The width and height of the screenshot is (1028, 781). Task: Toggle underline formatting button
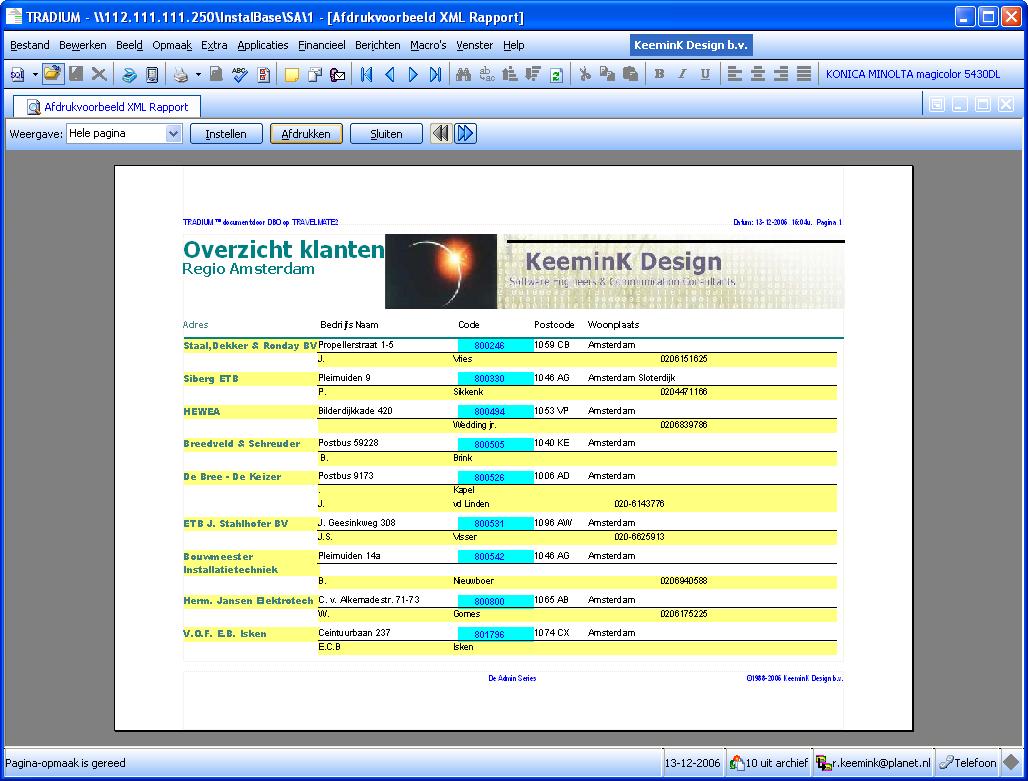pos(705,74)
